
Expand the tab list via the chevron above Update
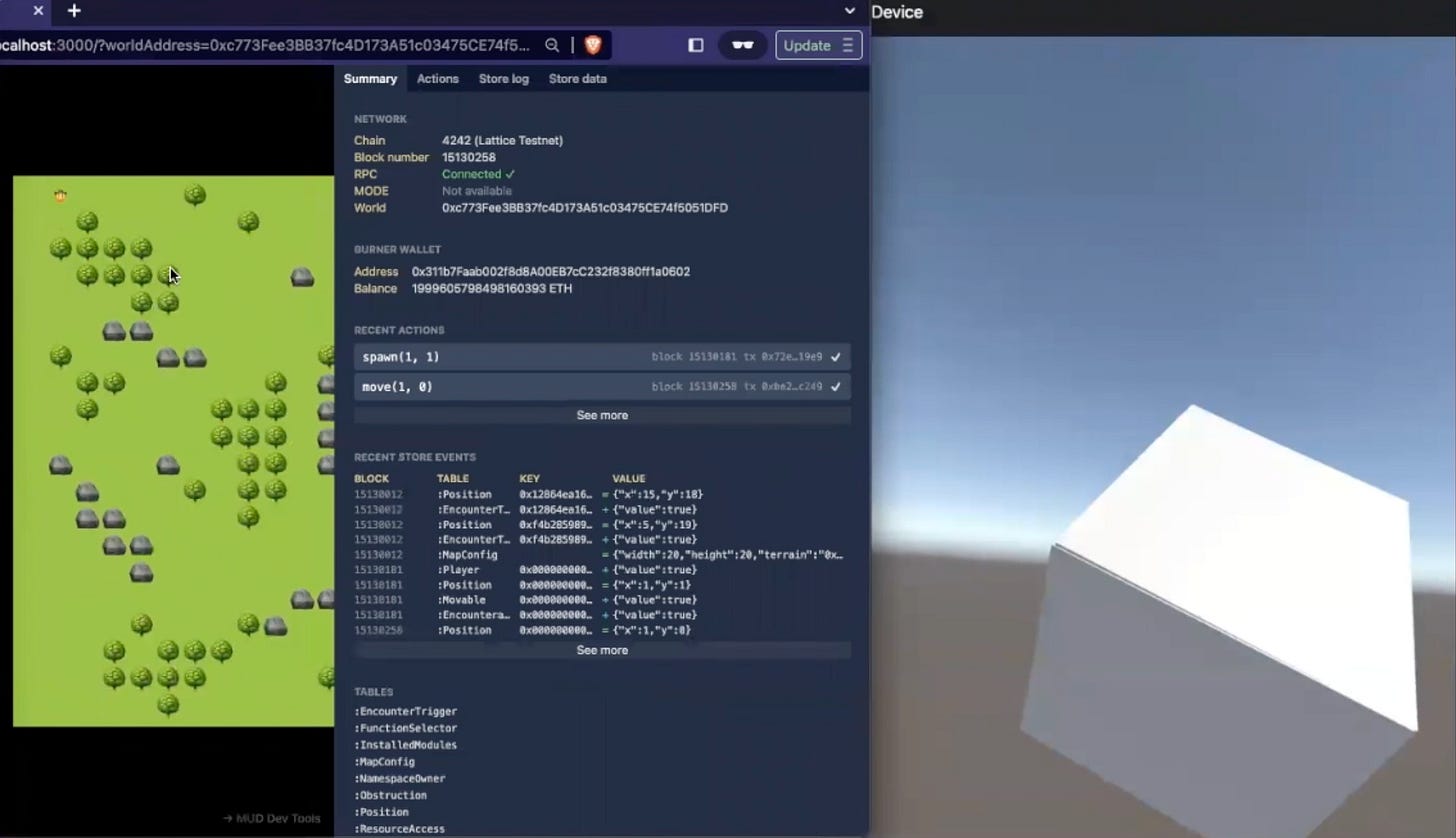[849, 11]
